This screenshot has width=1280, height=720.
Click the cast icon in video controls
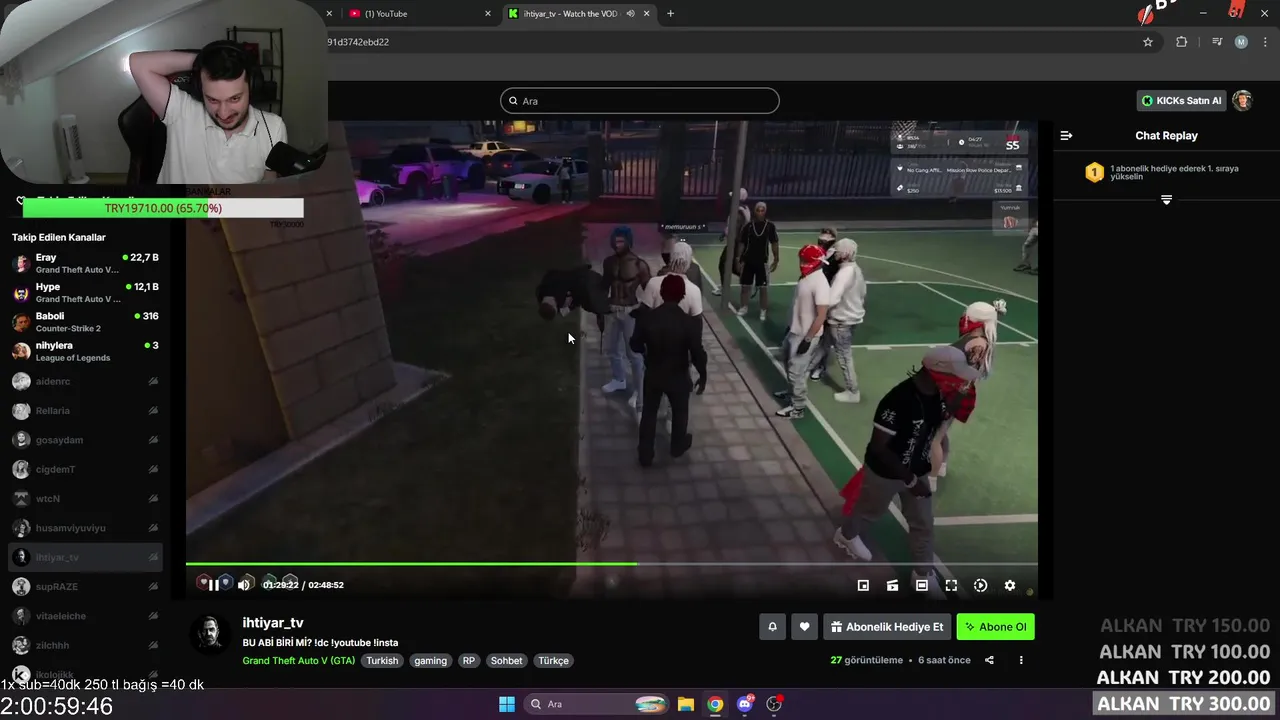click(x=892, y=586)
